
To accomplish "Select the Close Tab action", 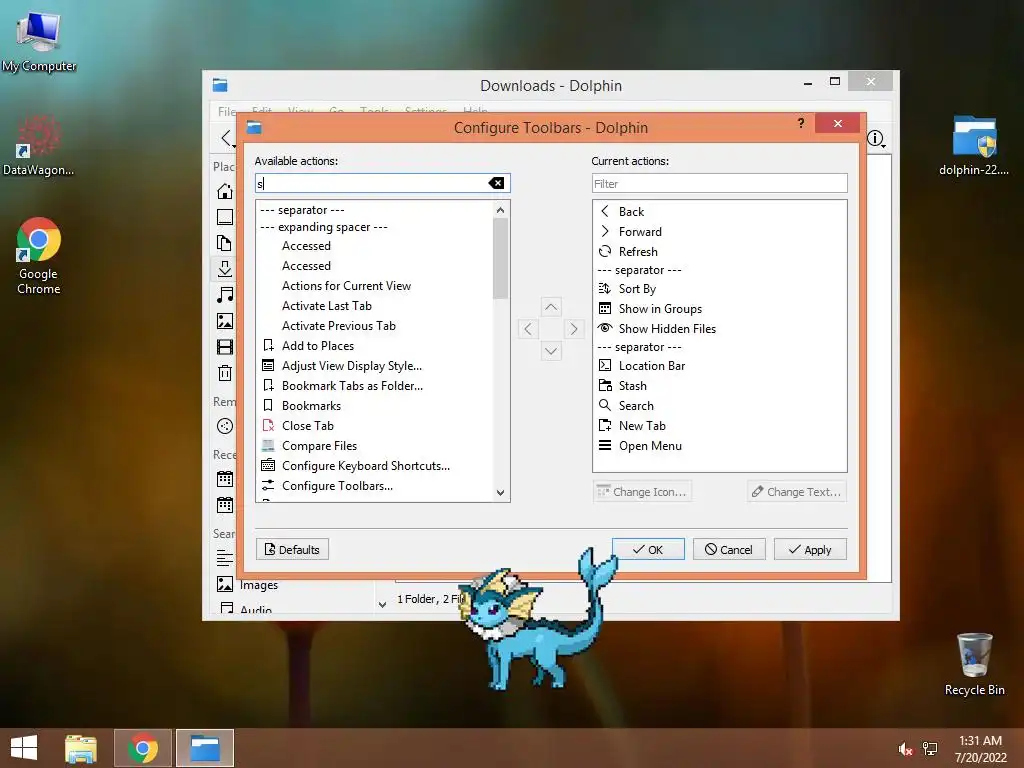I will pyautogui.click(x=308, y=426).
